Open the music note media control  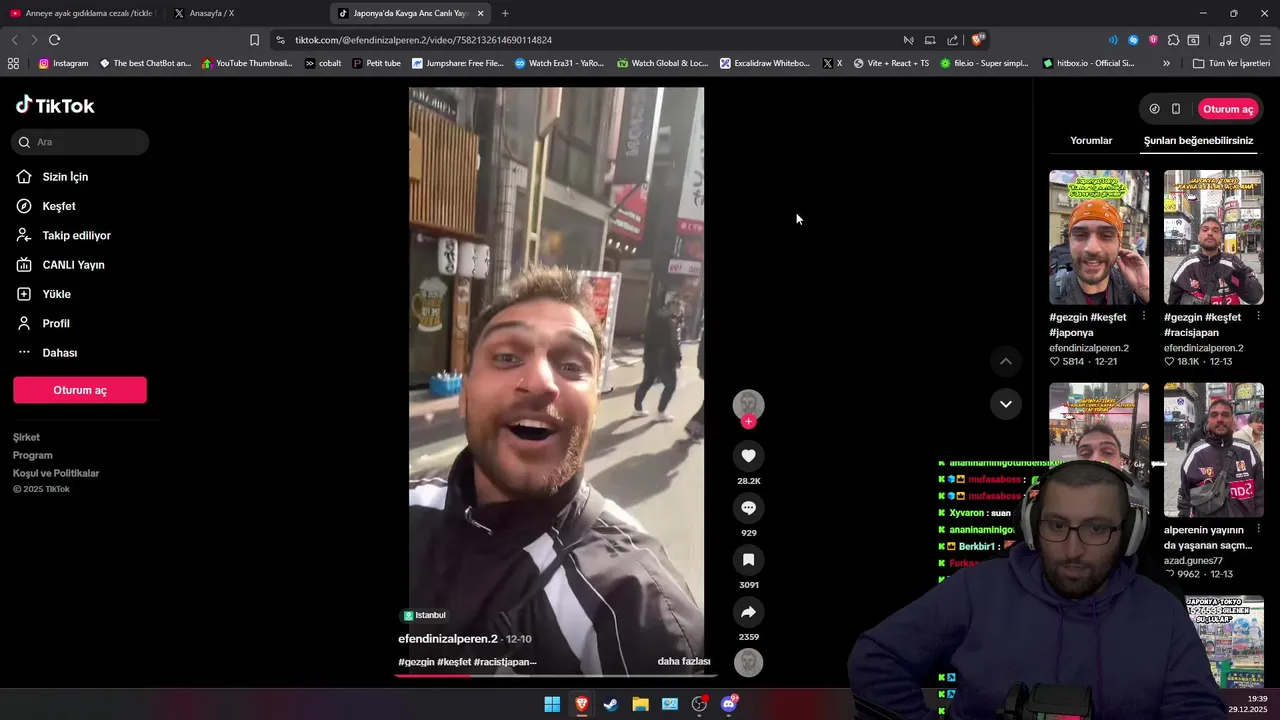coord(1225,40)
